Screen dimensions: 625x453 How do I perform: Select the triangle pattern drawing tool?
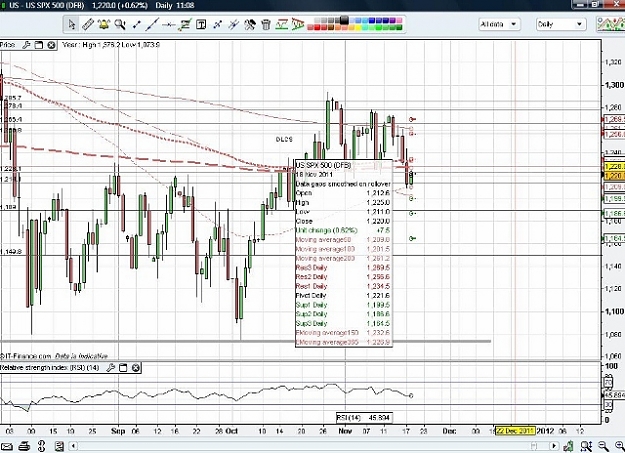tap(298, 24)
